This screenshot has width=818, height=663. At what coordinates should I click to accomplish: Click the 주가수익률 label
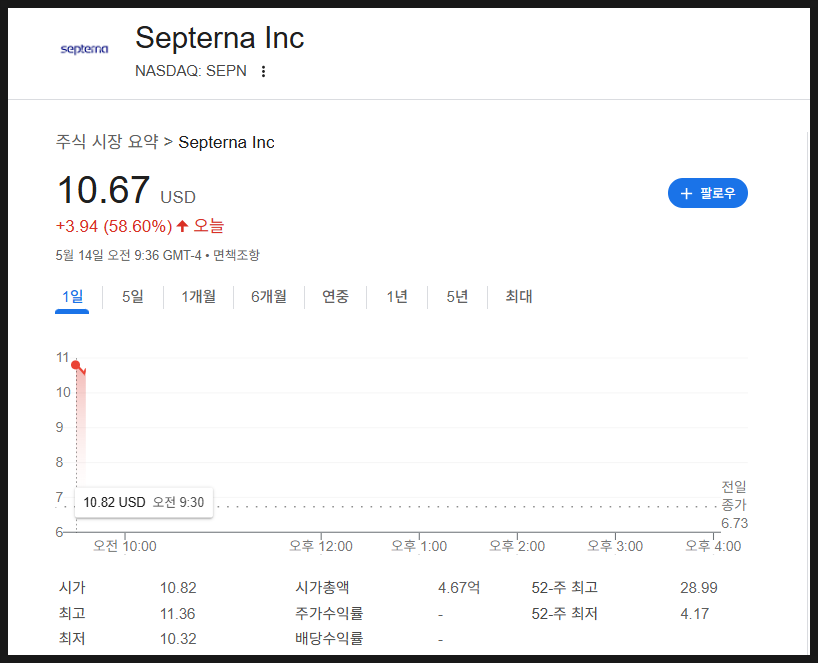click(x=329, y=613)
